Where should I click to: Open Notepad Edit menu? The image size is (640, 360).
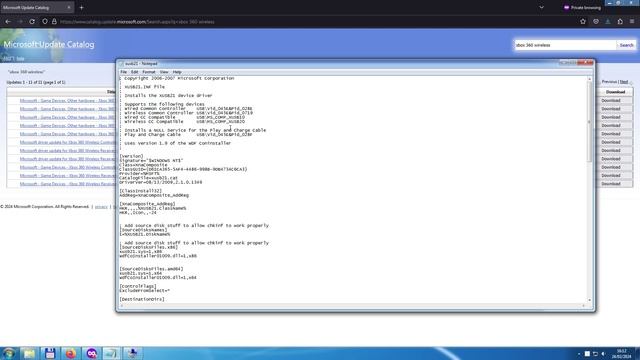[x=134, y=72]
